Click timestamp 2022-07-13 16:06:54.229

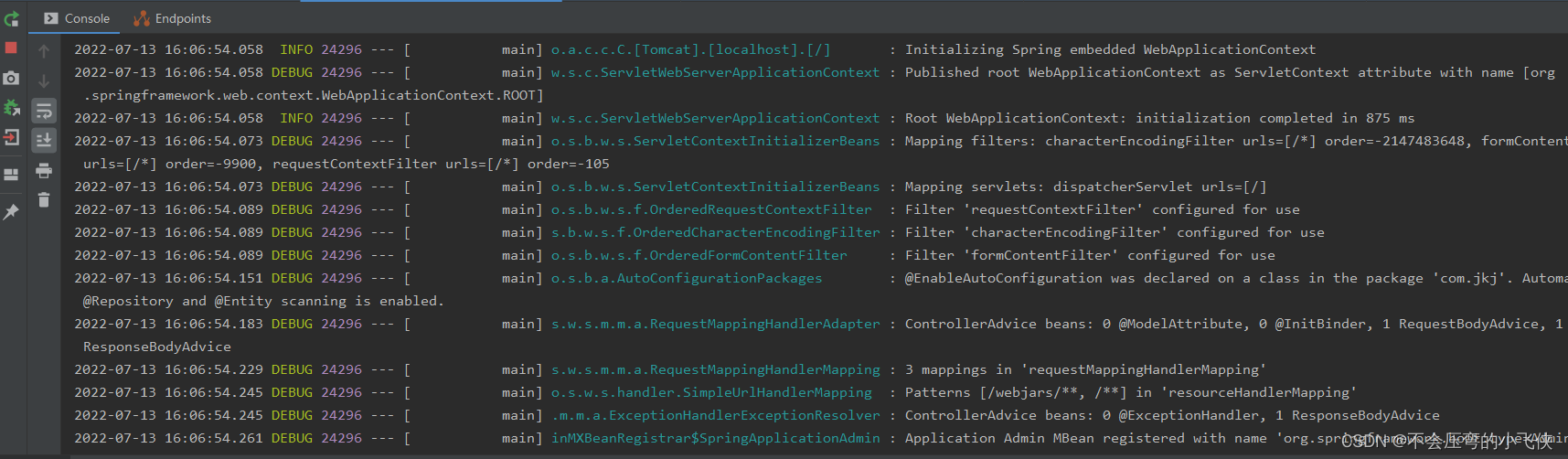[168, 369]
